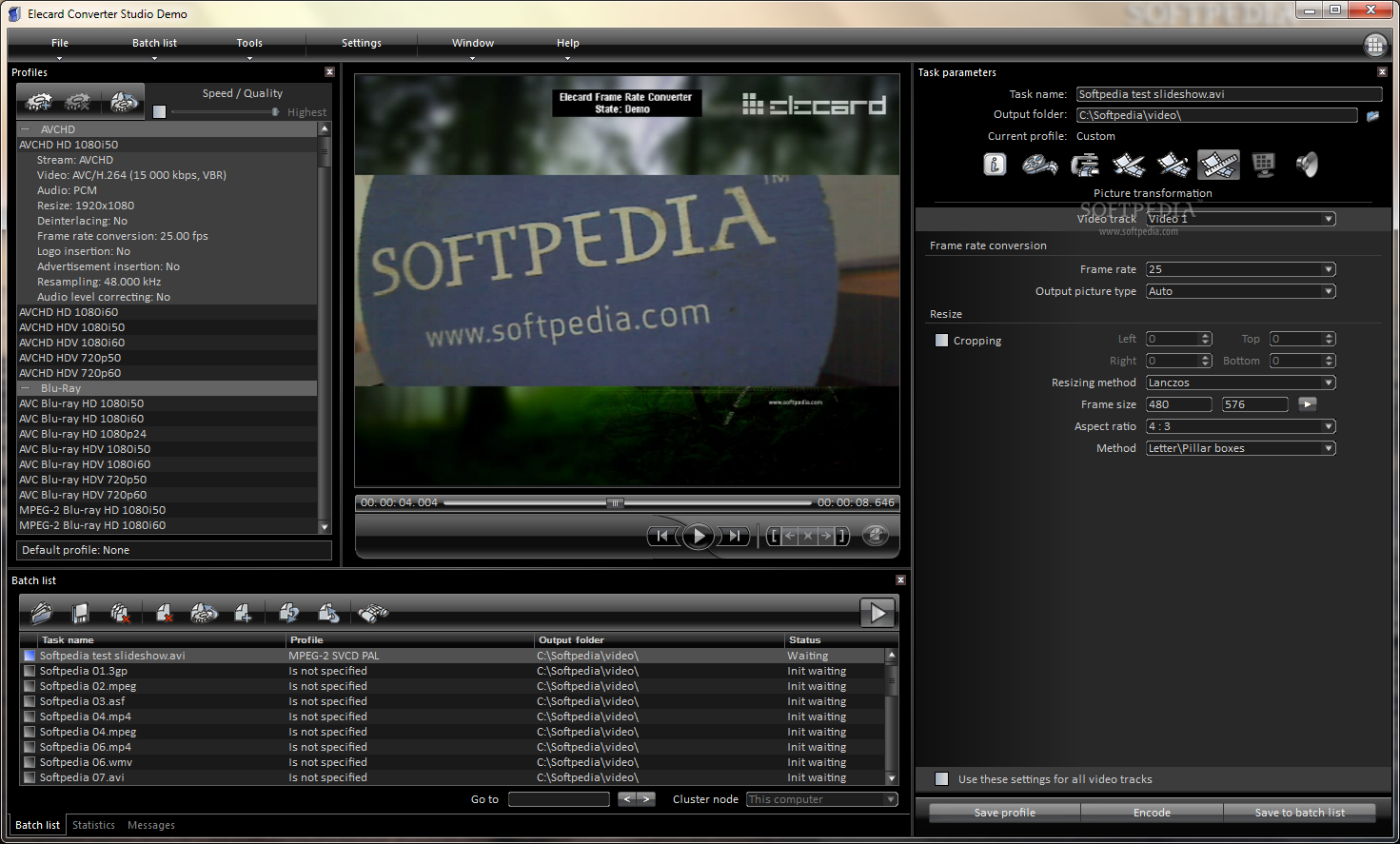Open the monitor grid settings icon

tap(1264, 165)
